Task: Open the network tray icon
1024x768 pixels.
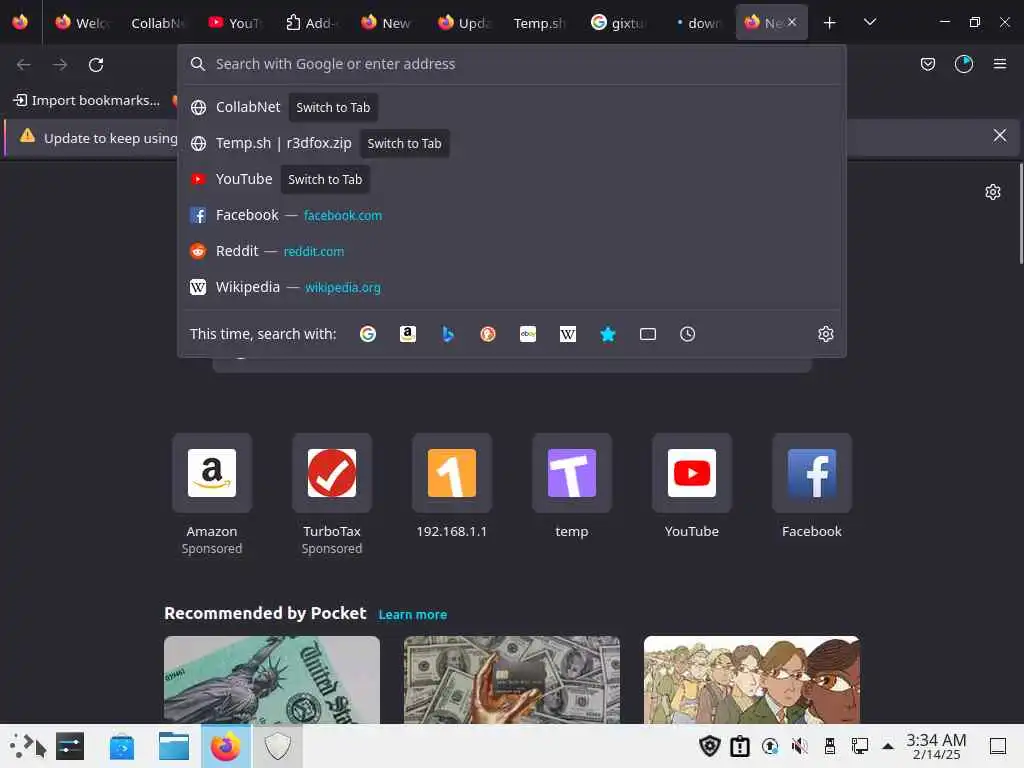Action: tap(859, 746)
